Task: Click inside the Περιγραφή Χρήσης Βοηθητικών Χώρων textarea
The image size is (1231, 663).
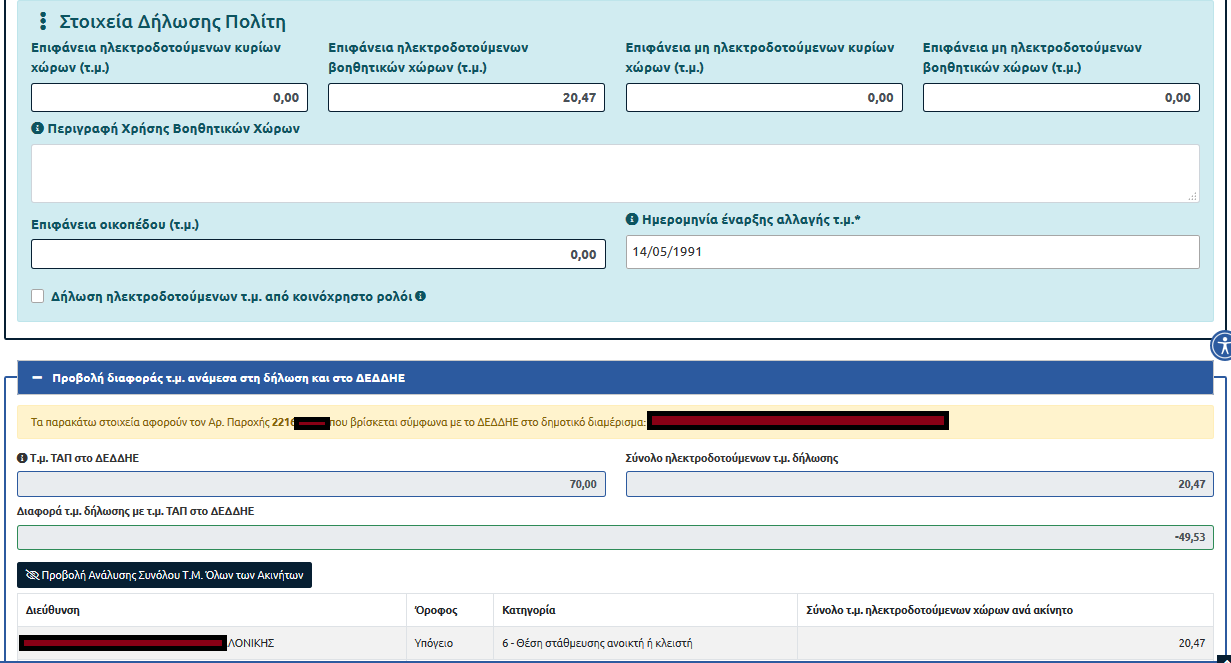Action: [x=614, y=173]
